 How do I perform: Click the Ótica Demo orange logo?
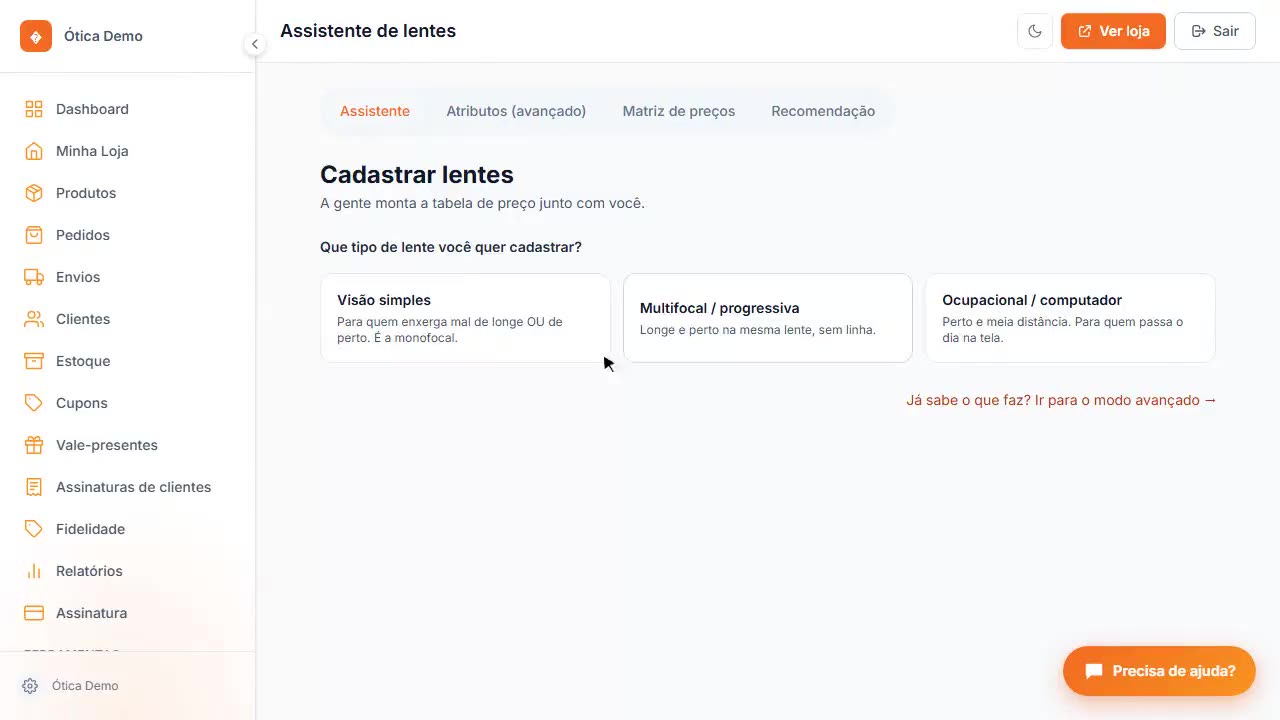pos(36,36)
